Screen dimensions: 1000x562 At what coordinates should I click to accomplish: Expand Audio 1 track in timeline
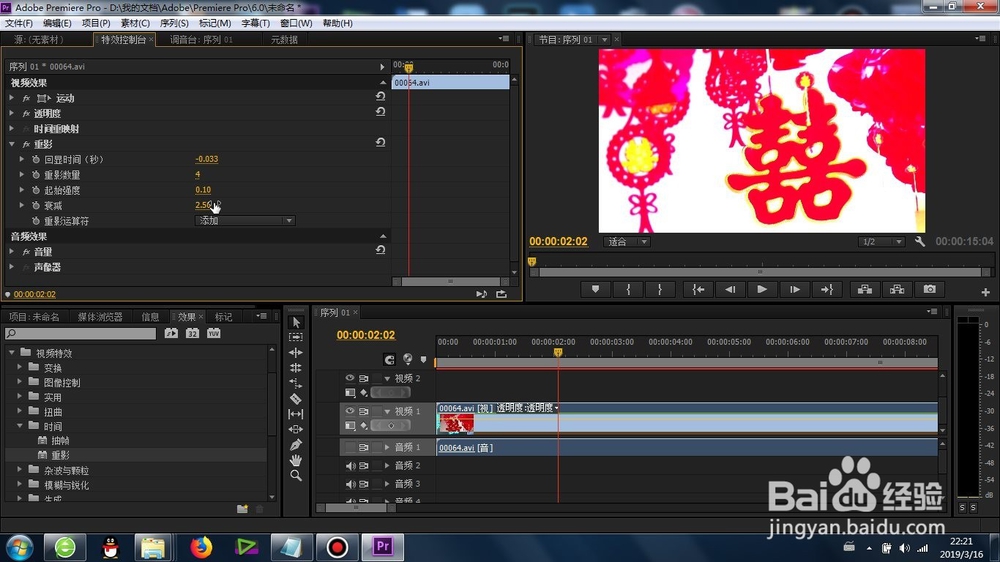[x=386, y=447]
